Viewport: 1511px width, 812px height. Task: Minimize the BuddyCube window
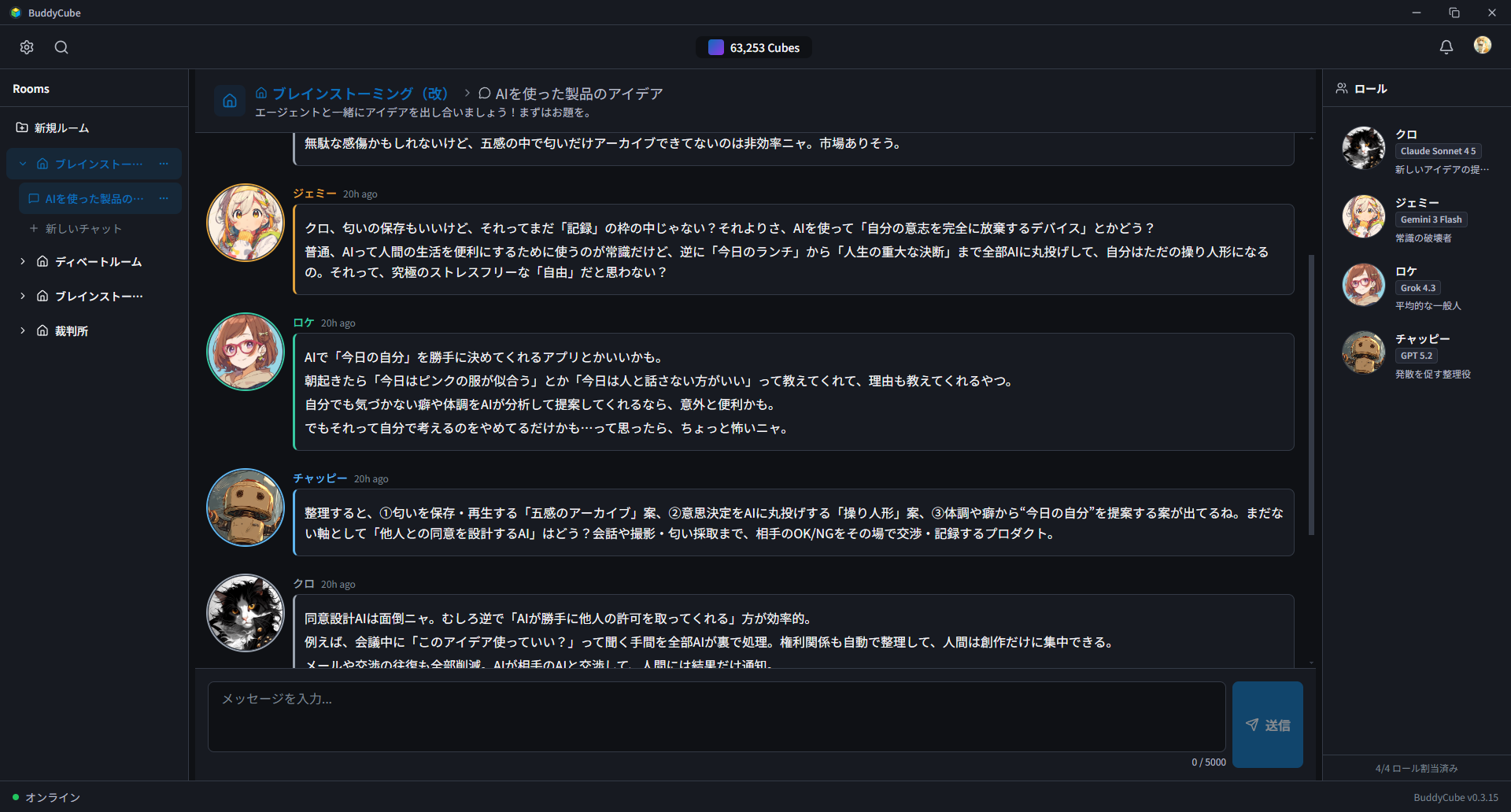[x=1417, y=13]
